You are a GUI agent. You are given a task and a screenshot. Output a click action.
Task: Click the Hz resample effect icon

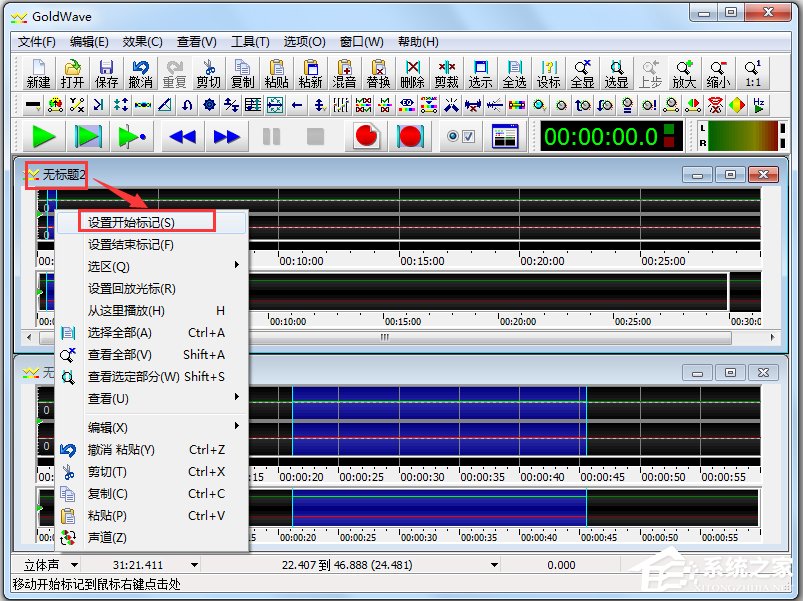[x=758, y=105]
